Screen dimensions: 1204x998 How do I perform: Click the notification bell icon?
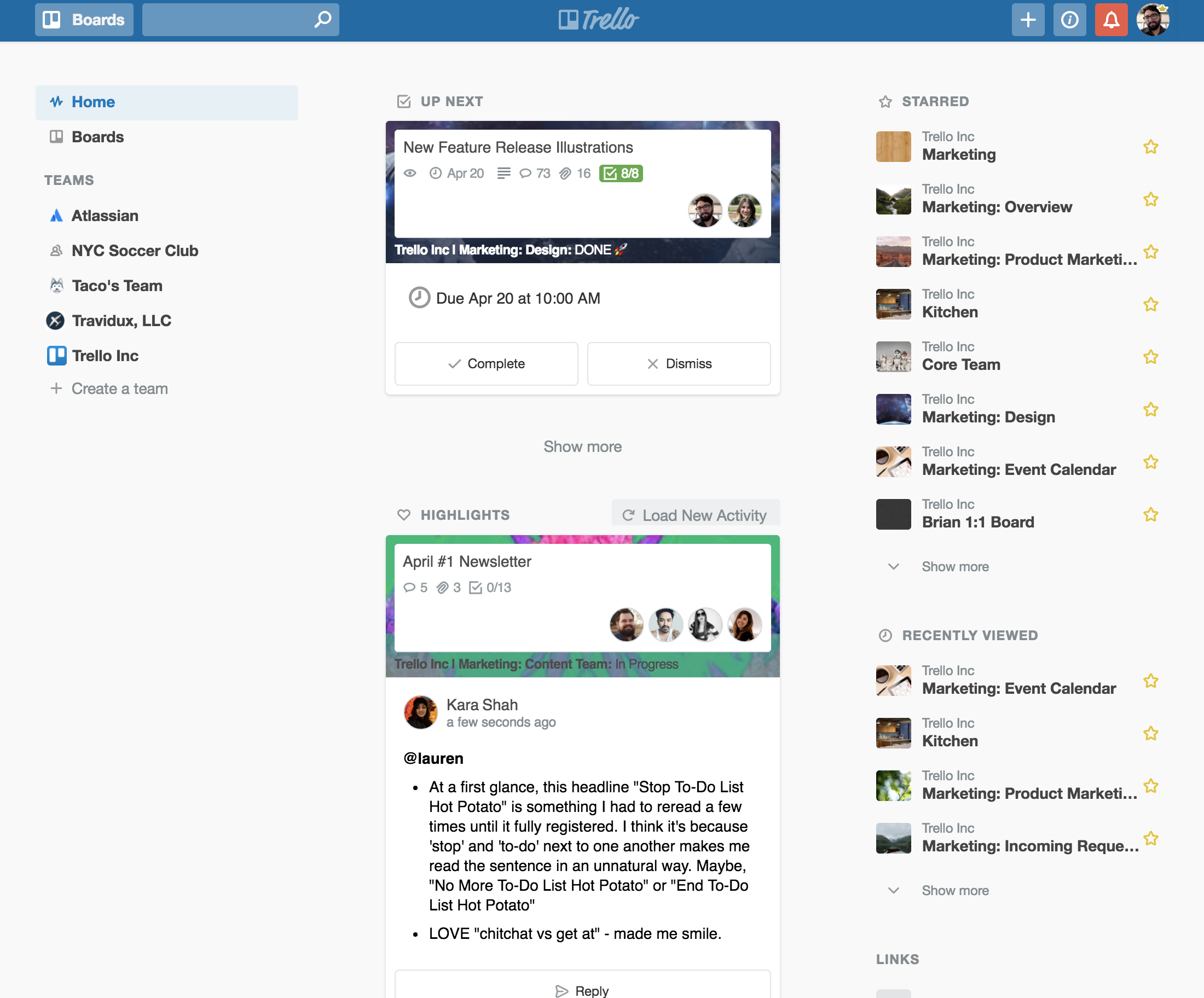[1112, 20]
